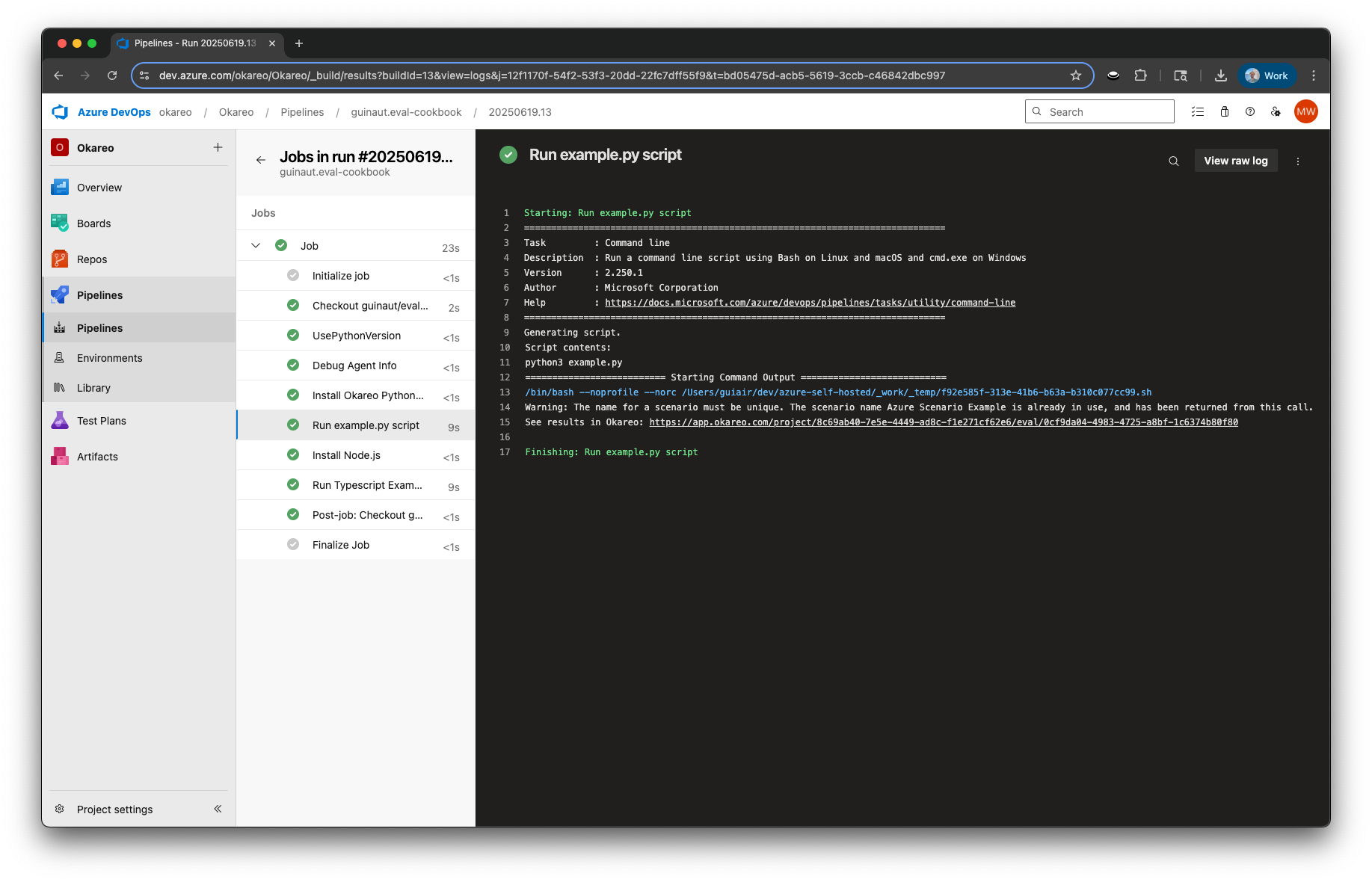Click the View raw log button
Screen dimensions: 1372x882
tap(1236, 161)
